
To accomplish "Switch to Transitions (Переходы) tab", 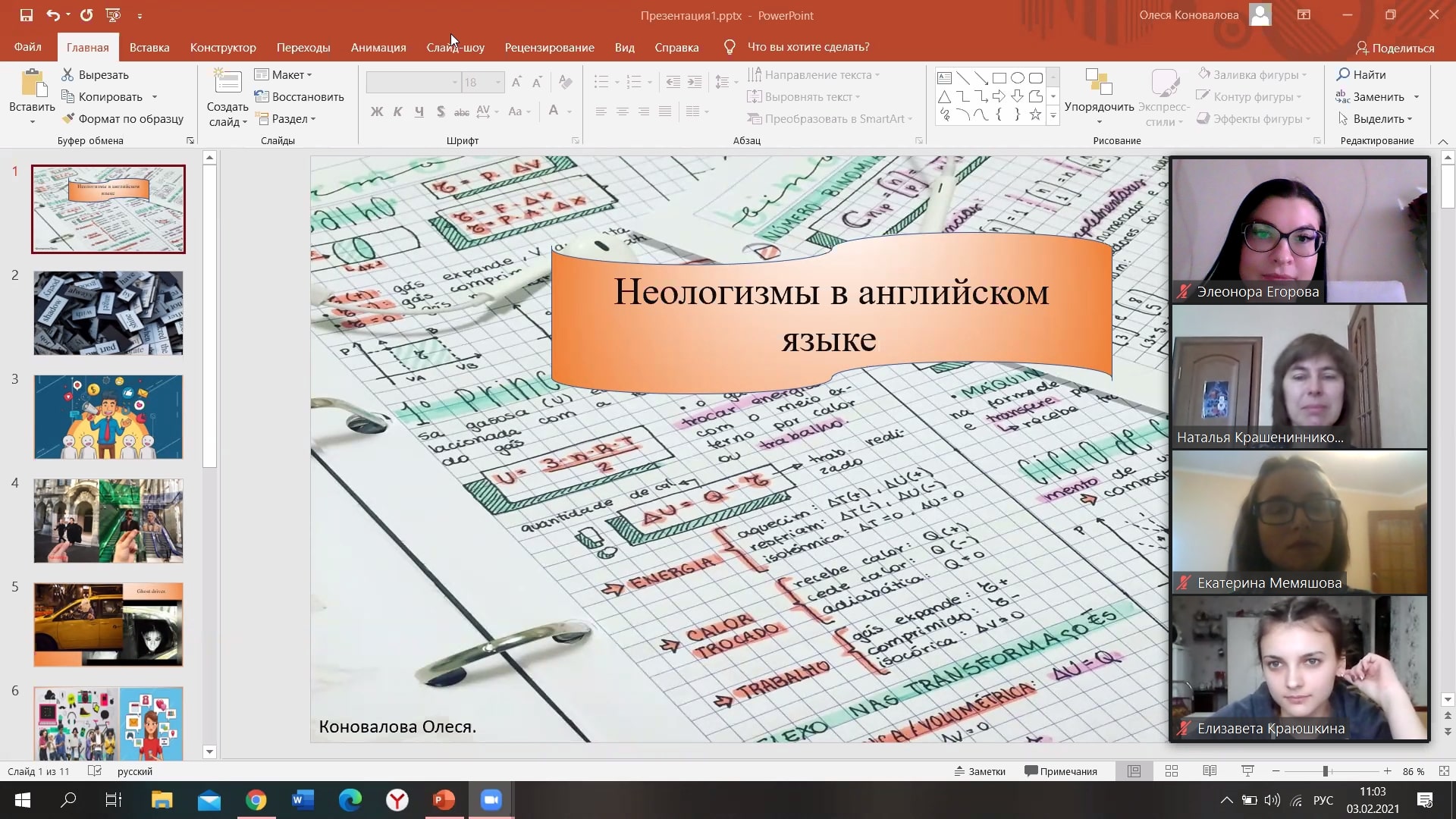I will pos(303,47).
